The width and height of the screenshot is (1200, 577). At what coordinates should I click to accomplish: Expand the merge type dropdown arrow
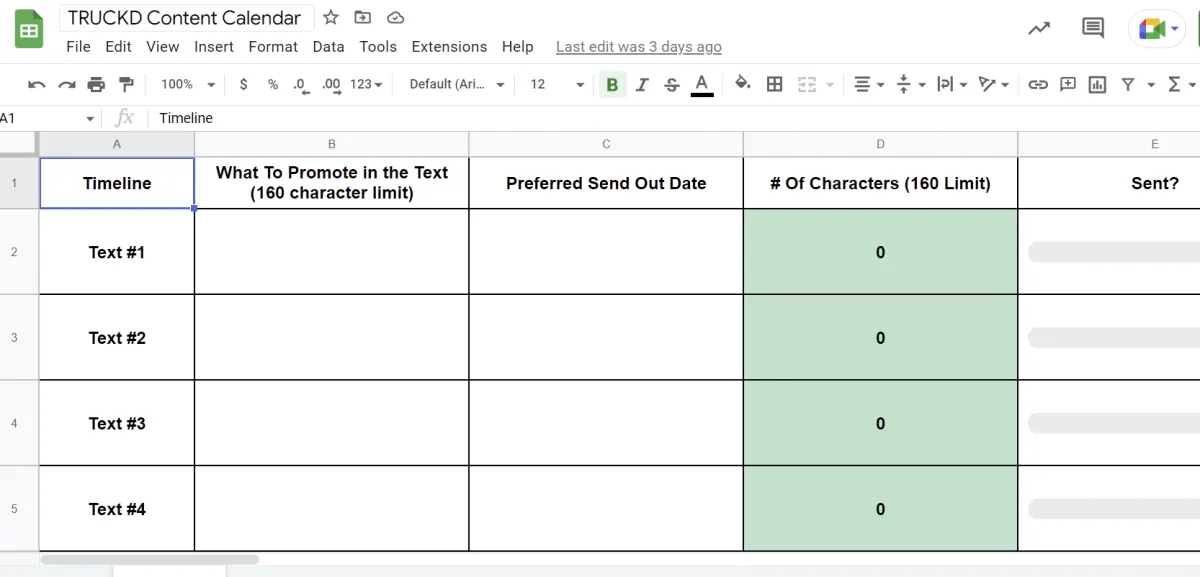(830, 84)
